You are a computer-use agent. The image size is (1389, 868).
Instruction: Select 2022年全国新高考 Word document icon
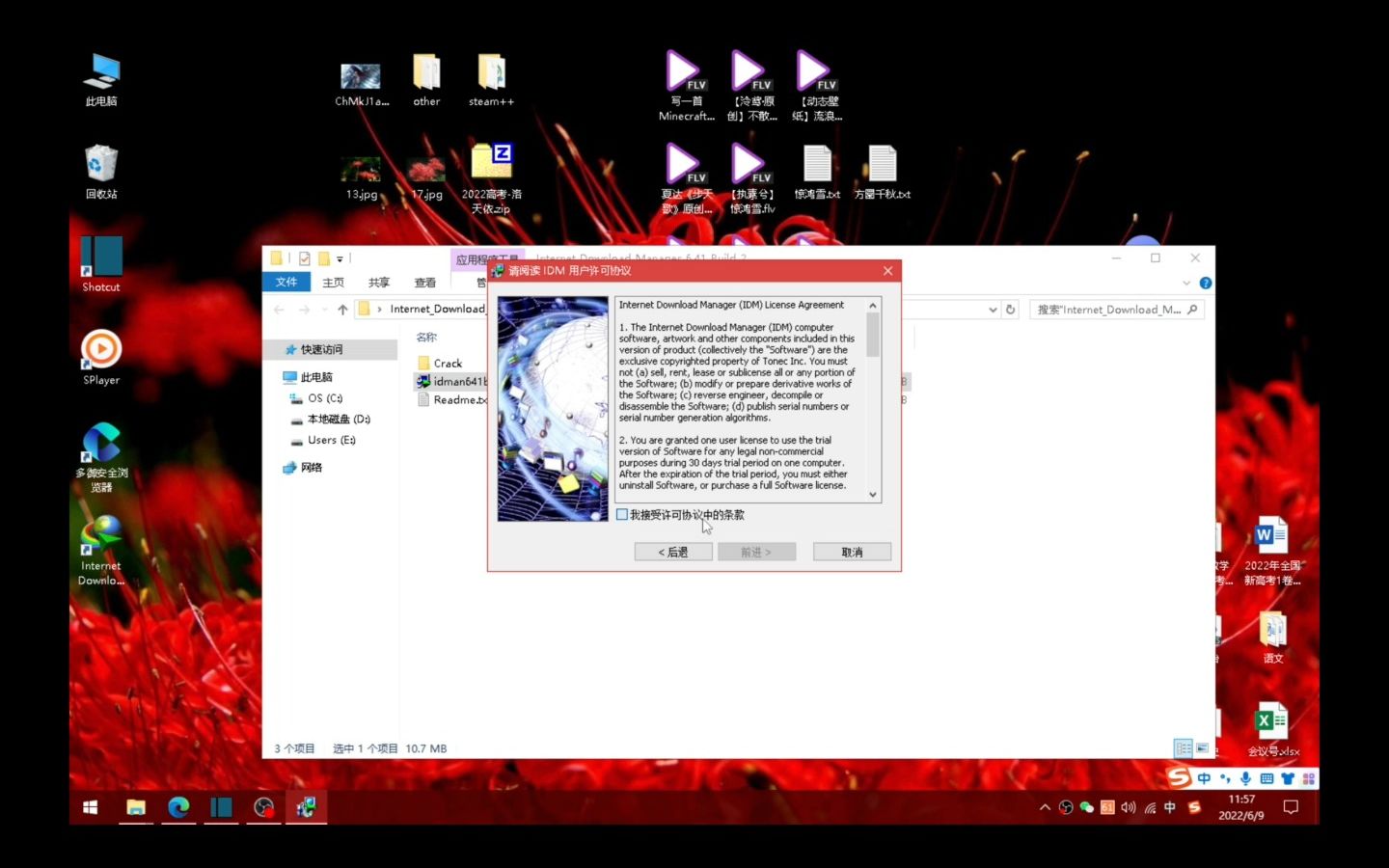point(1272,552)
